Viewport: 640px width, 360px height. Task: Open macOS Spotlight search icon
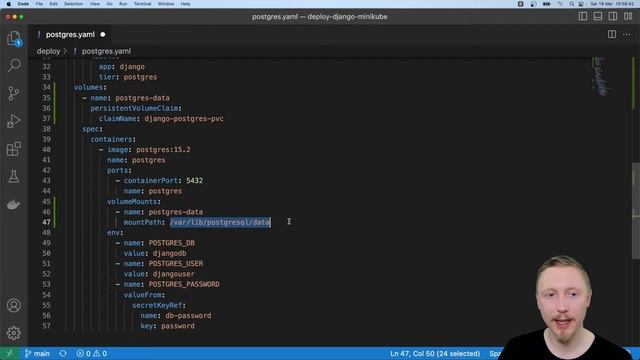572,4
